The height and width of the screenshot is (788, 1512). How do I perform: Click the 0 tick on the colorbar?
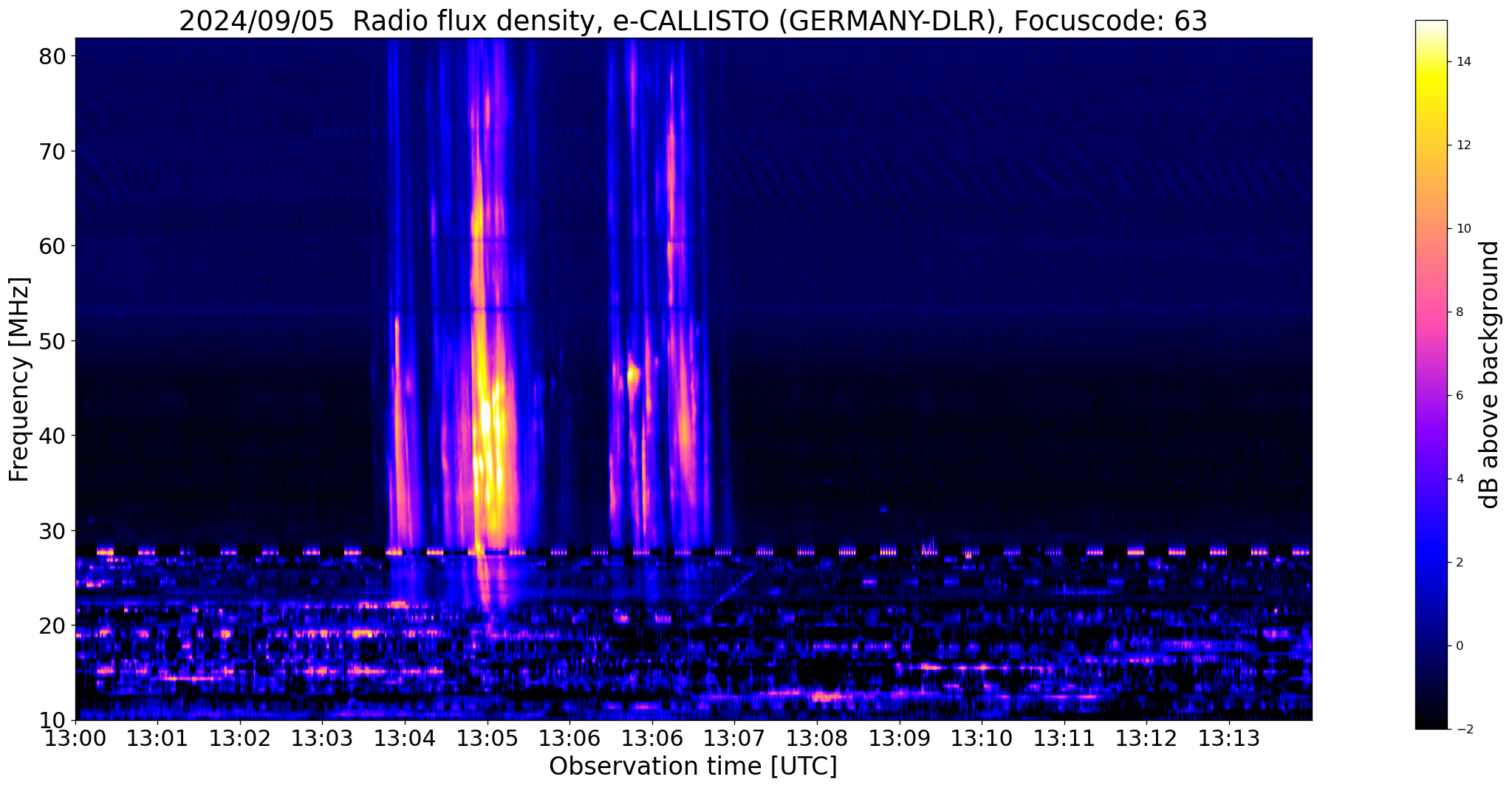pos(1459,645)
